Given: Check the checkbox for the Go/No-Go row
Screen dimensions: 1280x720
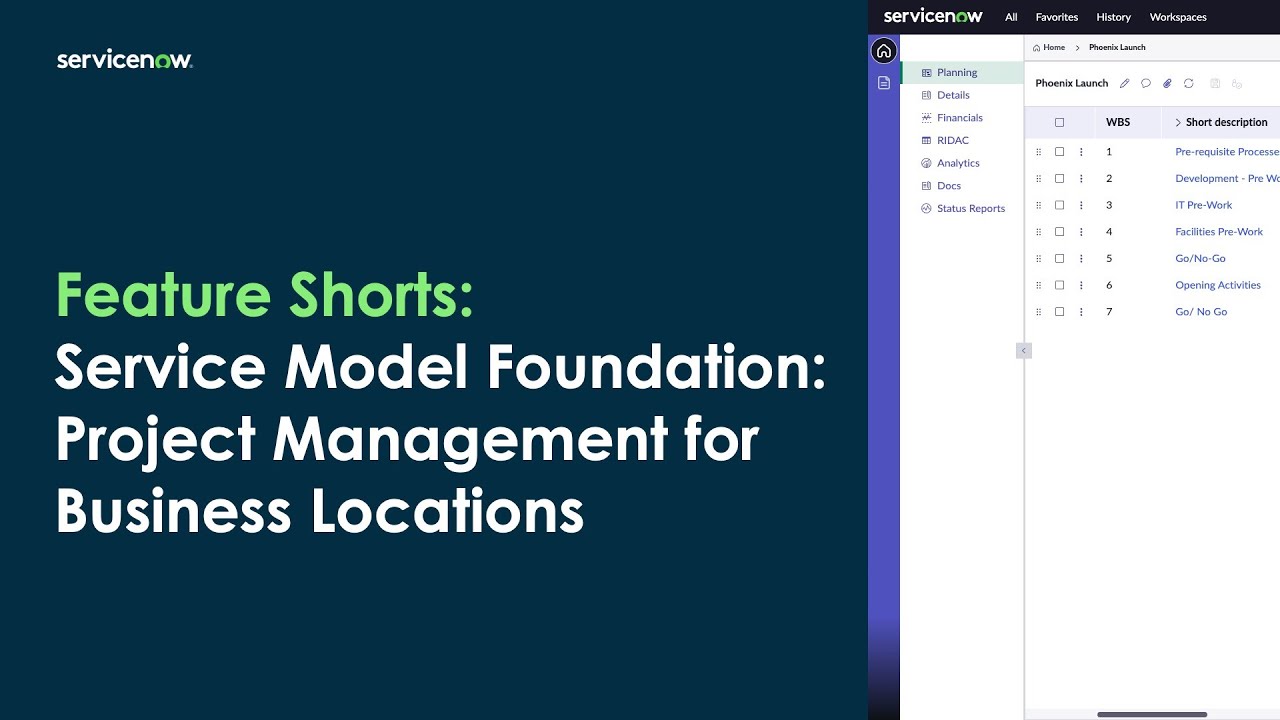Looking at the screenshot, I should pos(1060,258).
